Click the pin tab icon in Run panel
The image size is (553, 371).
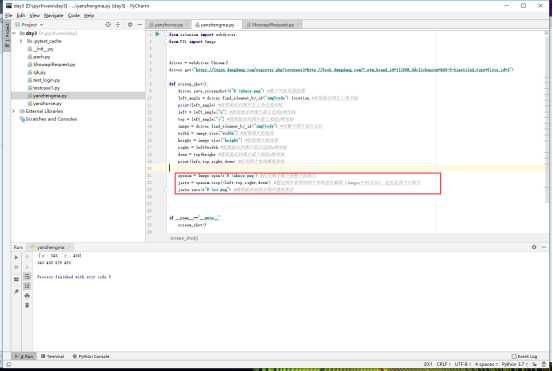pos(16,291)
